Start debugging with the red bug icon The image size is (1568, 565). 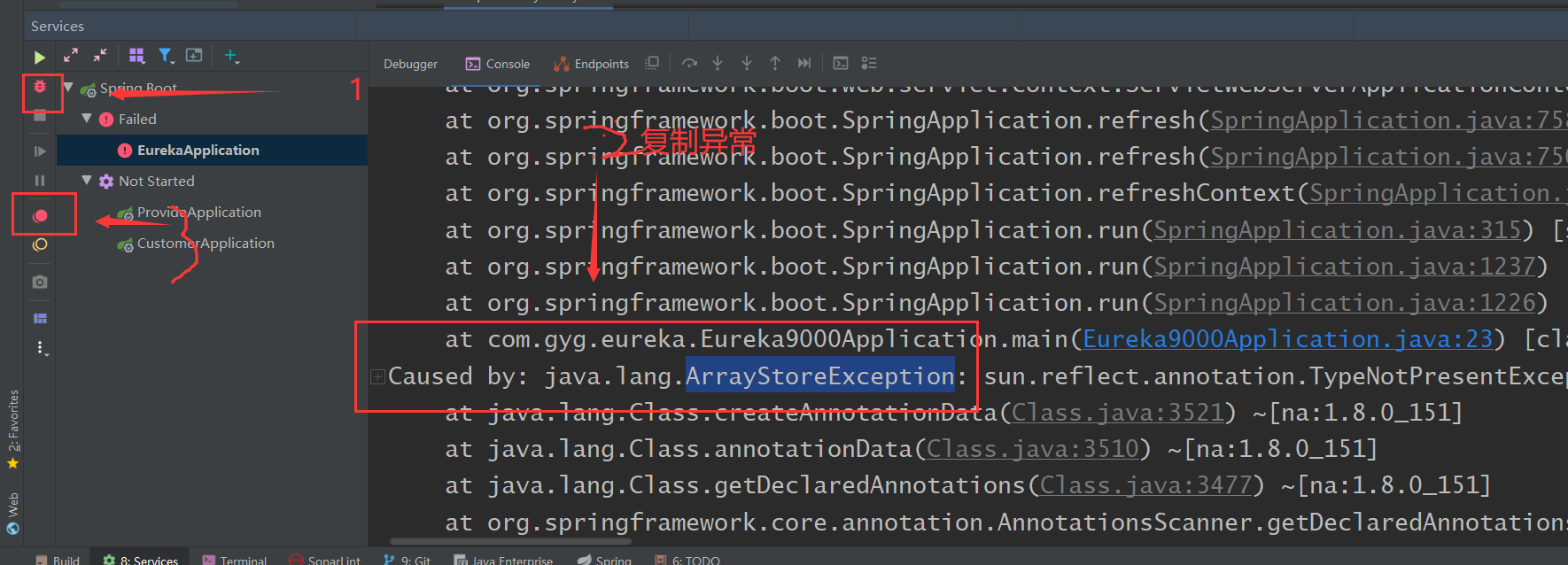[40, 87]
